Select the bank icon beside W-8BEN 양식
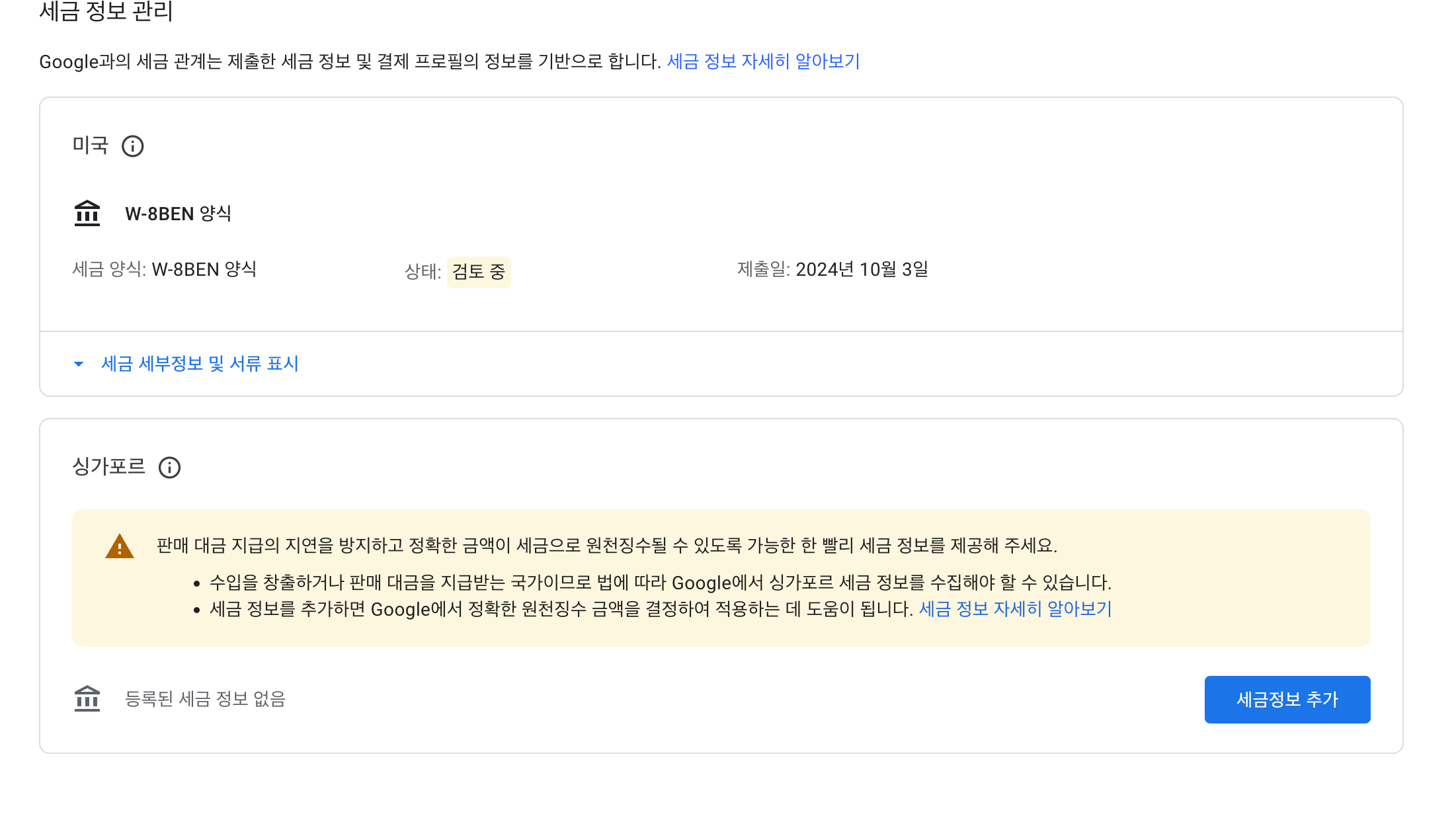 pos(87,213)
